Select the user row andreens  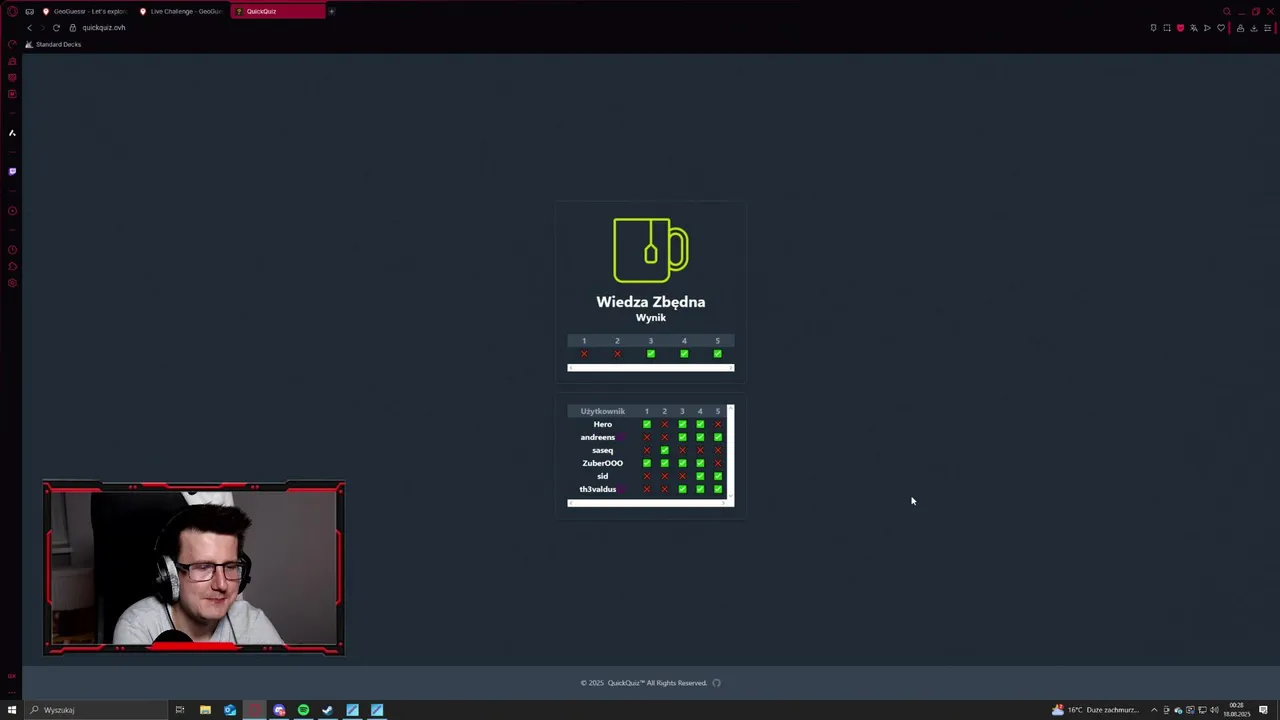point(647,437)
